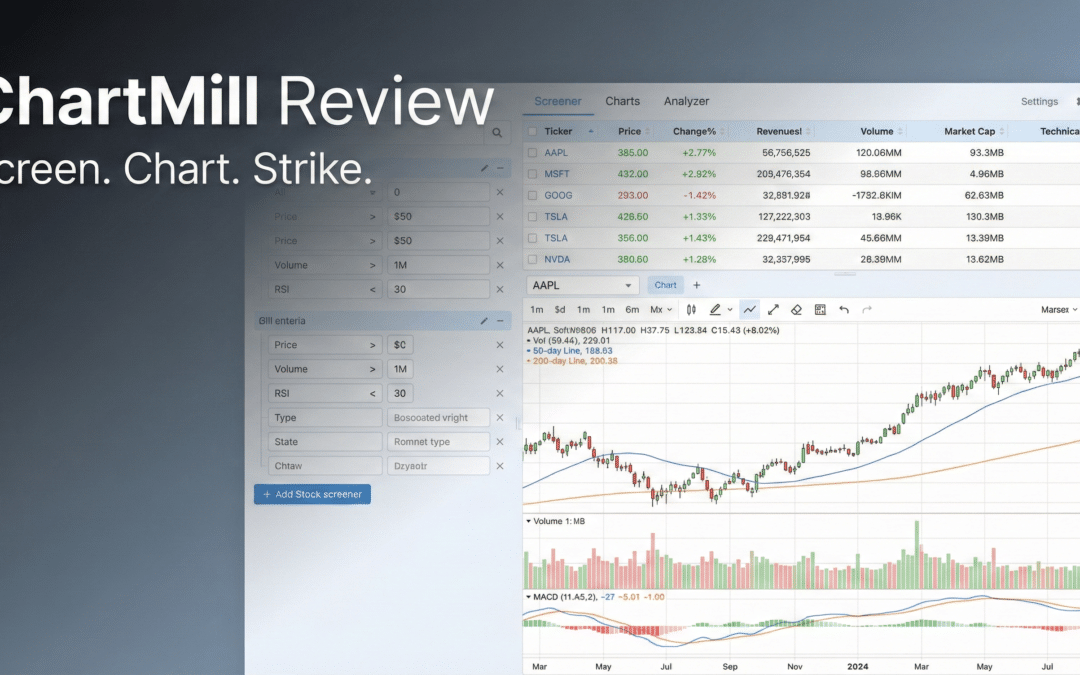Redo the chart action

click(x=867, y=310)
